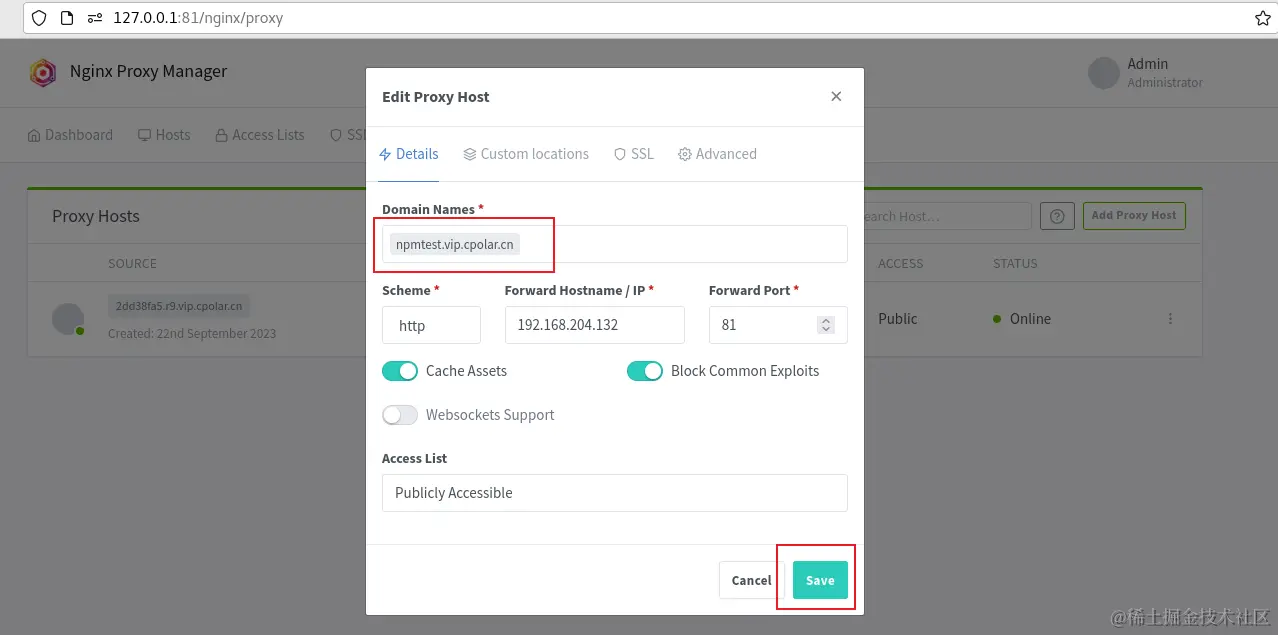
Task: Open the SSL tab in dialog
Action: tap(634, 154)
